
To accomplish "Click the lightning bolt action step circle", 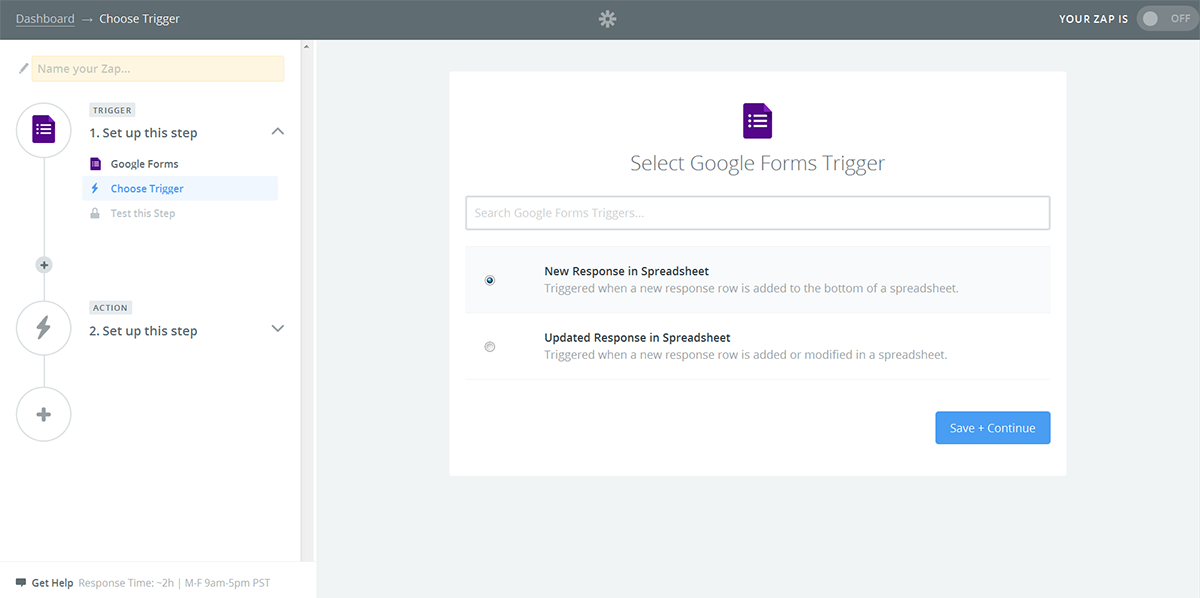I will point(44,328).
